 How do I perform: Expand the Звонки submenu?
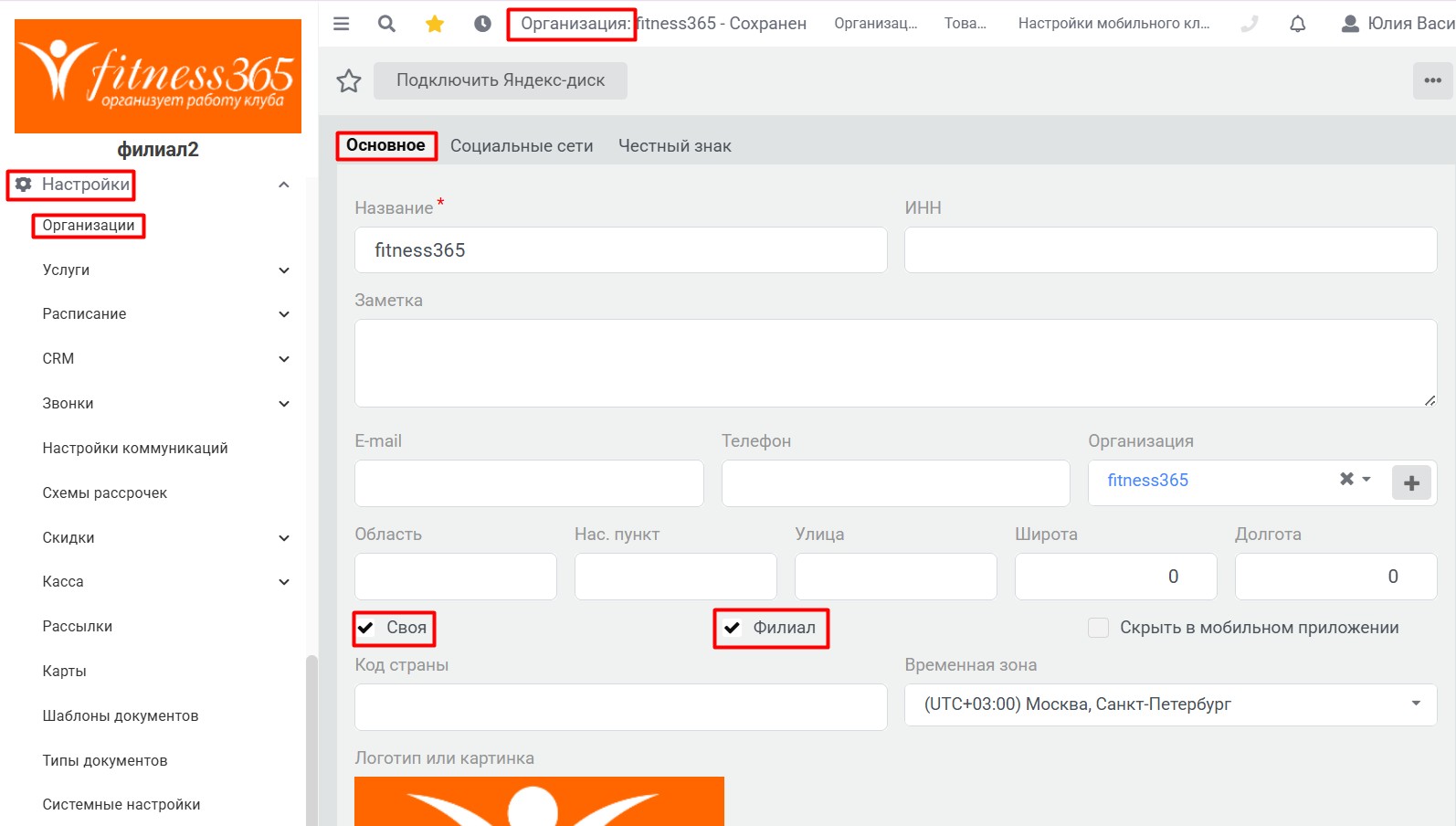(x=284, y=404)
